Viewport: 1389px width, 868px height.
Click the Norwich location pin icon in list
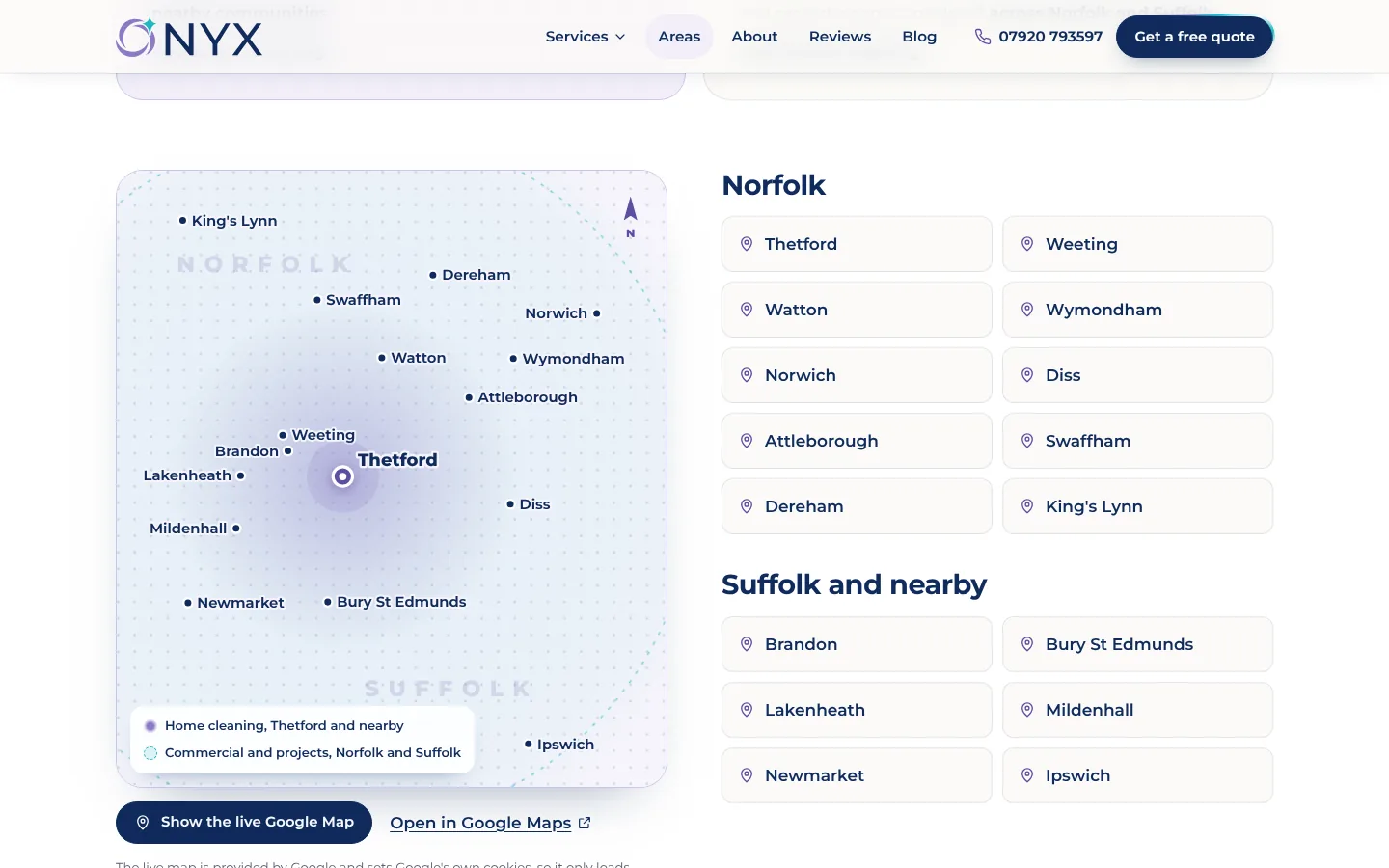click(x=747, y=375)
